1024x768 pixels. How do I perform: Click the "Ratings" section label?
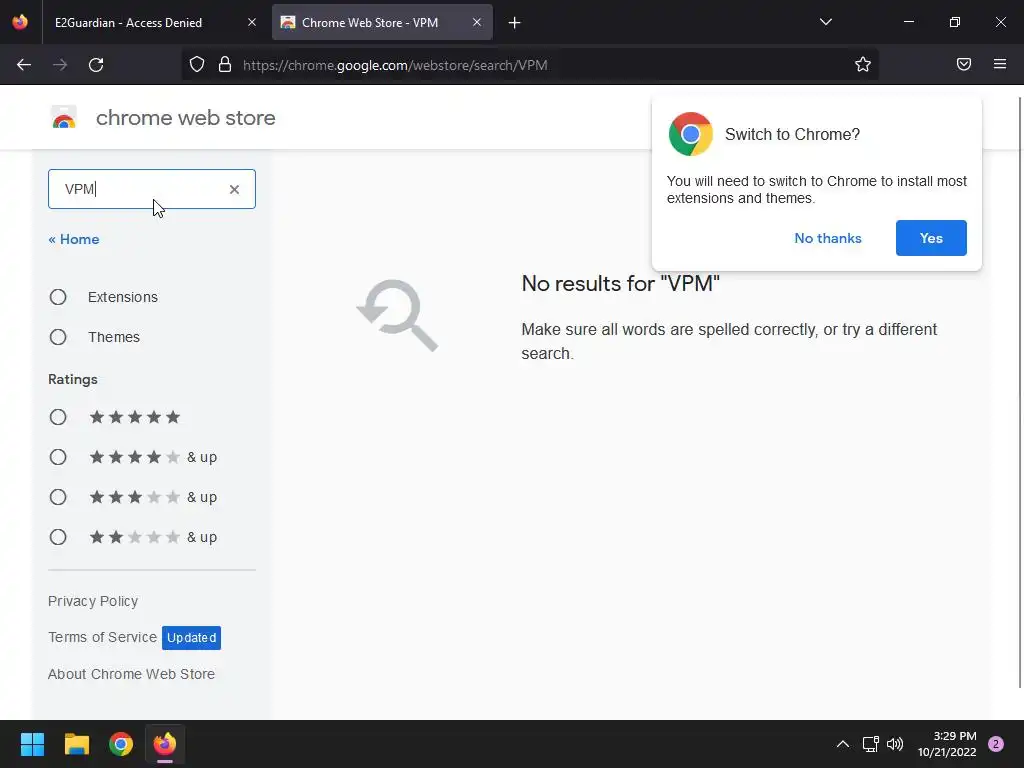click(x=72, y=379)
